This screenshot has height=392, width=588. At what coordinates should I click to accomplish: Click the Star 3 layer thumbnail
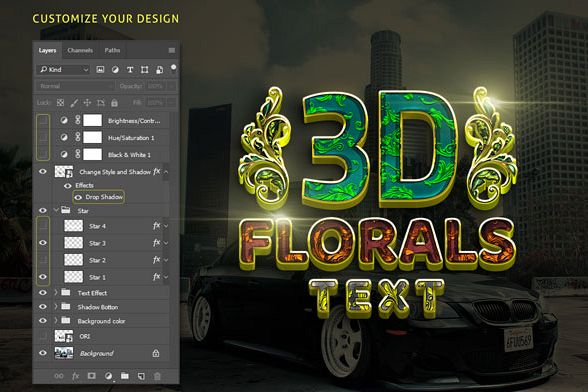[74, 243]
